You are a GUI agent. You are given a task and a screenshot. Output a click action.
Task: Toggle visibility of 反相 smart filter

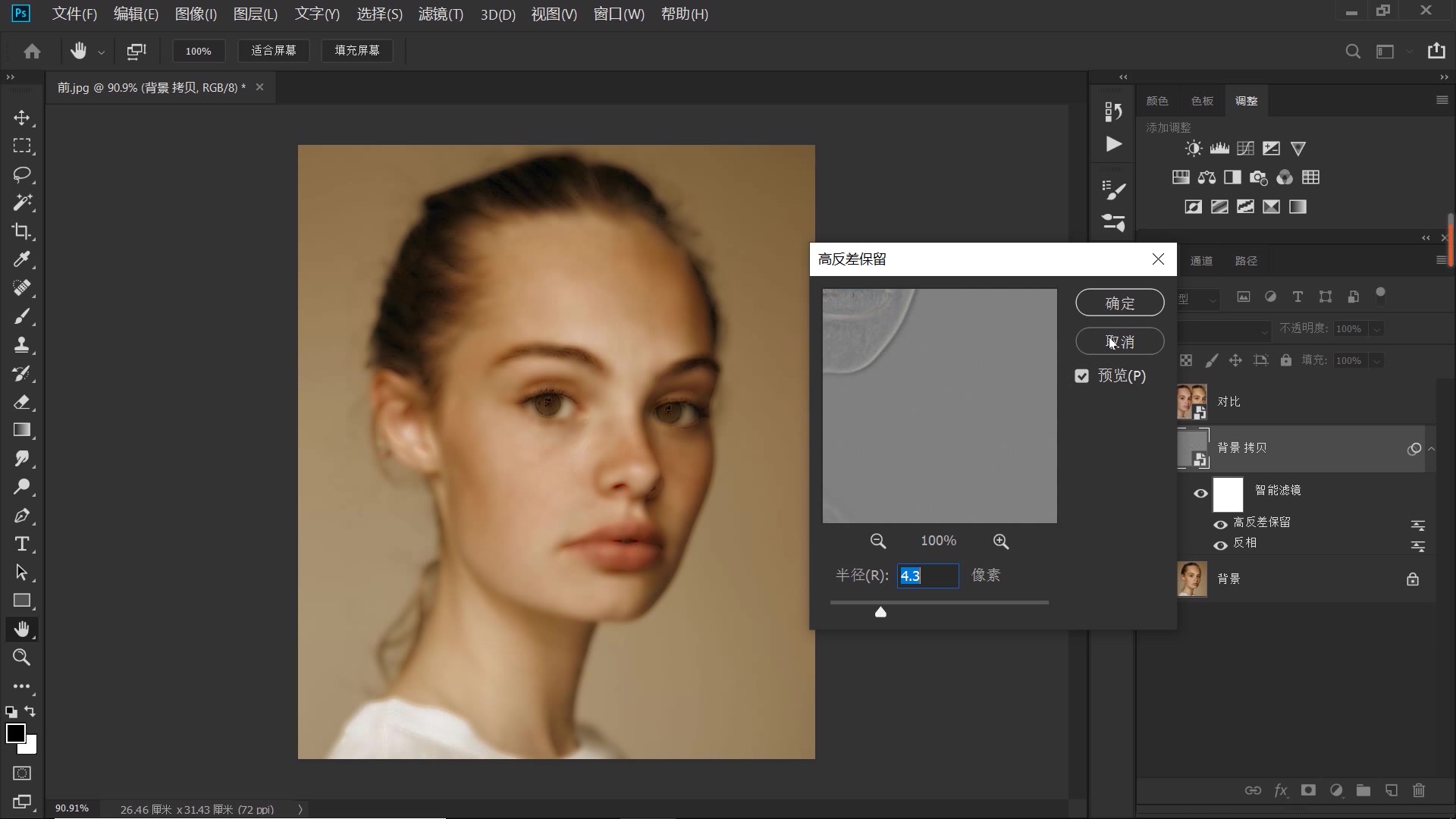pos(1220,545)
